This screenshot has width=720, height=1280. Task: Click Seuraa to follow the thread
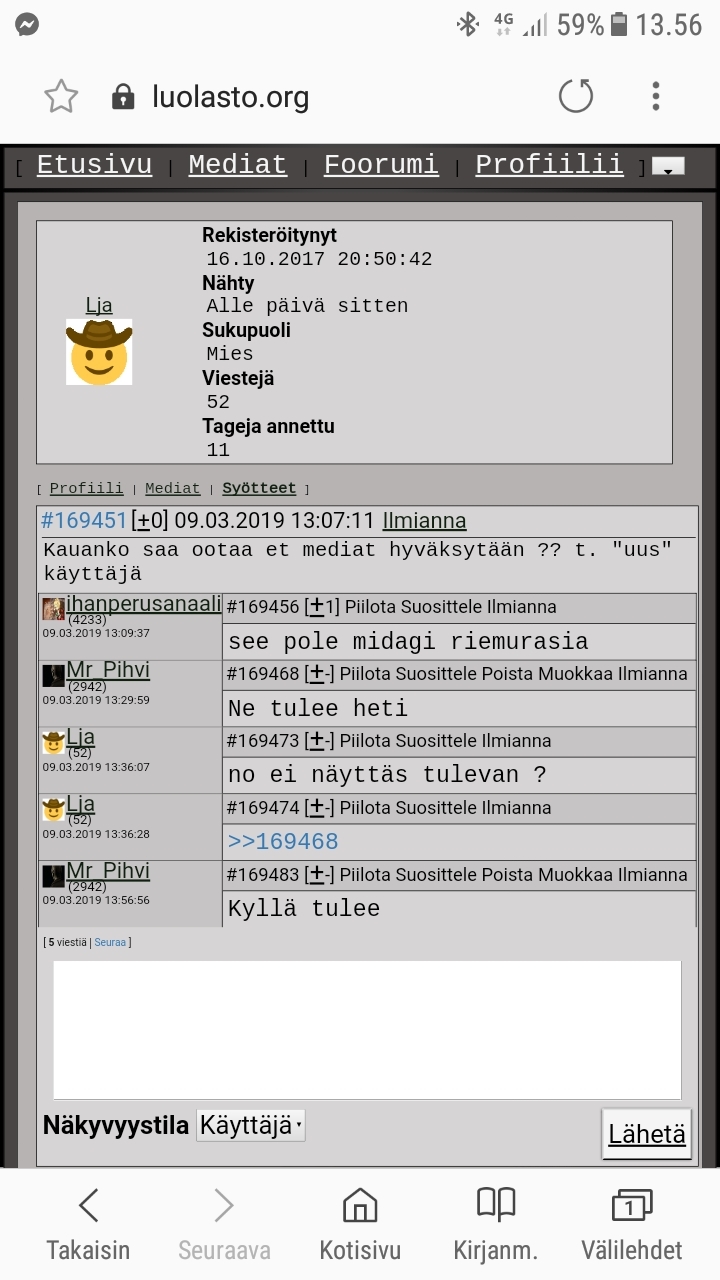[x=110, y=942]
